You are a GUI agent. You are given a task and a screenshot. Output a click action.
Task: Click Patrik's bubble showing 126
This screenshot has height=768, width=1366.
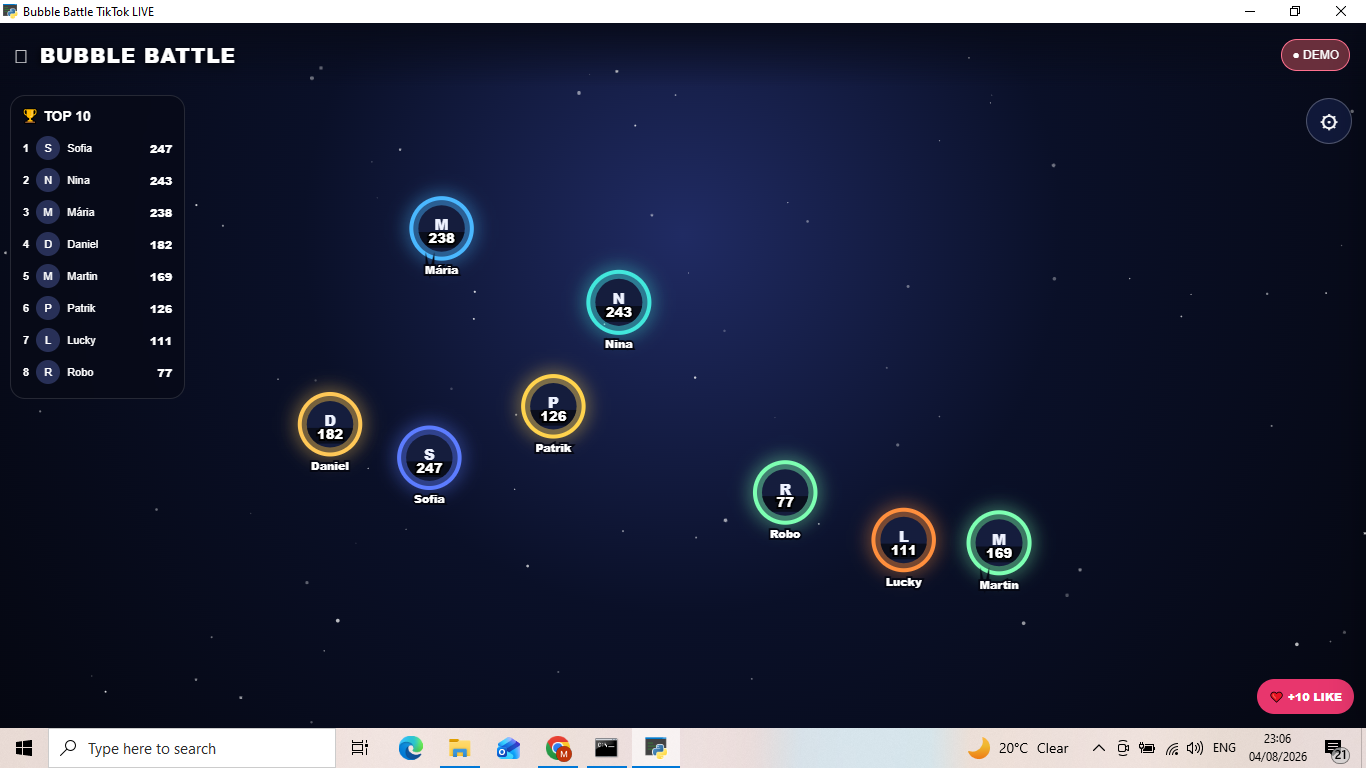(x=553, y=406)
